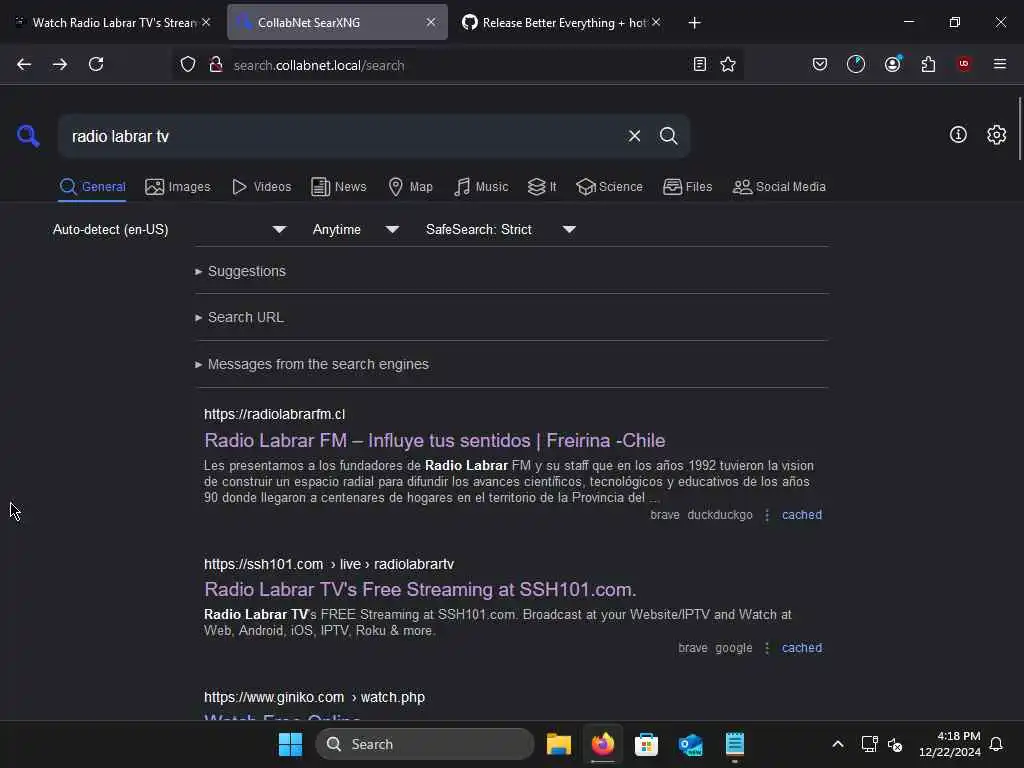Open Outlook from taskbar
This screenshot has height=768, width=1024.
690,744
